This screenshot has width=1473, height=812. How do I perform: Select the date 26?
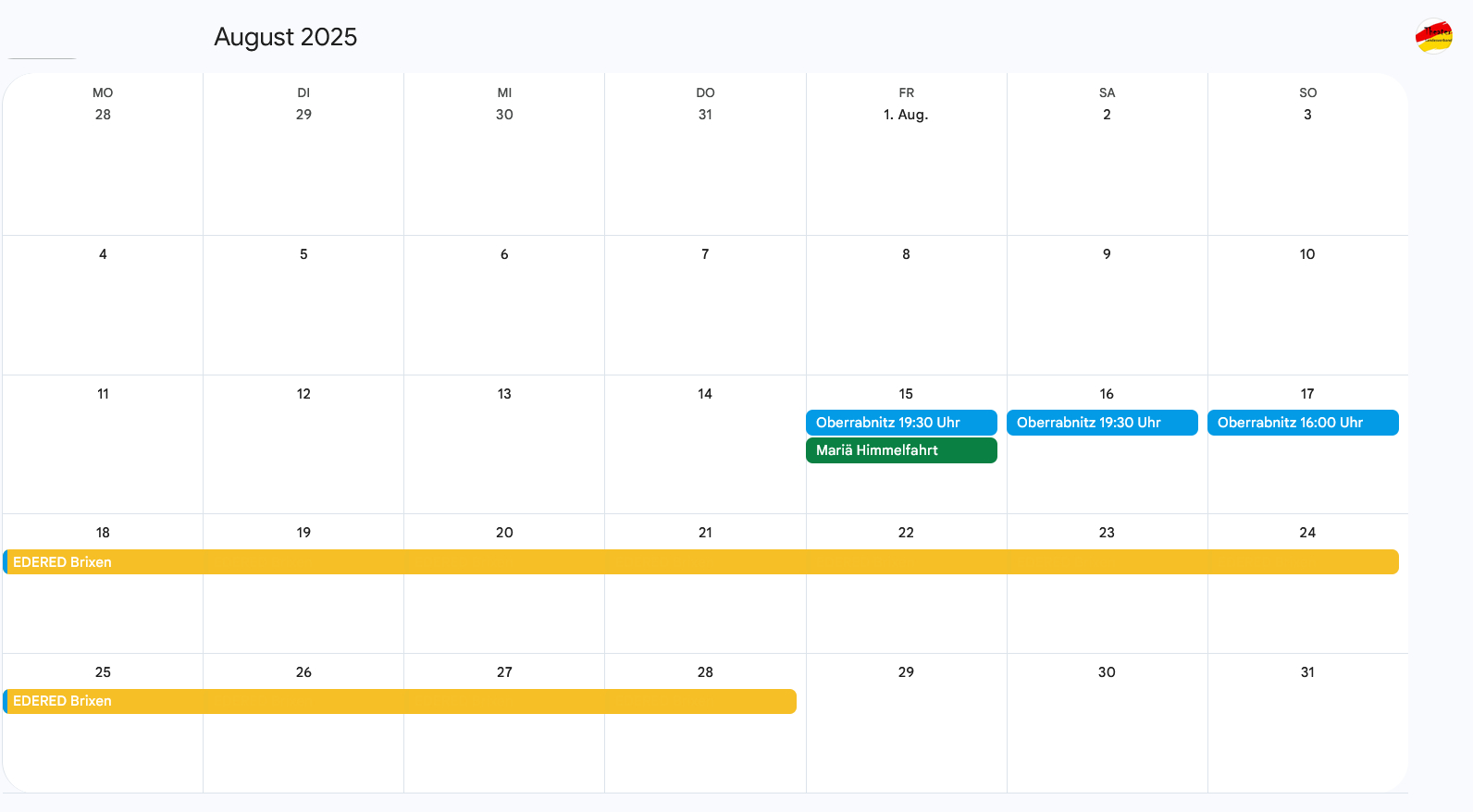point(303,672)
